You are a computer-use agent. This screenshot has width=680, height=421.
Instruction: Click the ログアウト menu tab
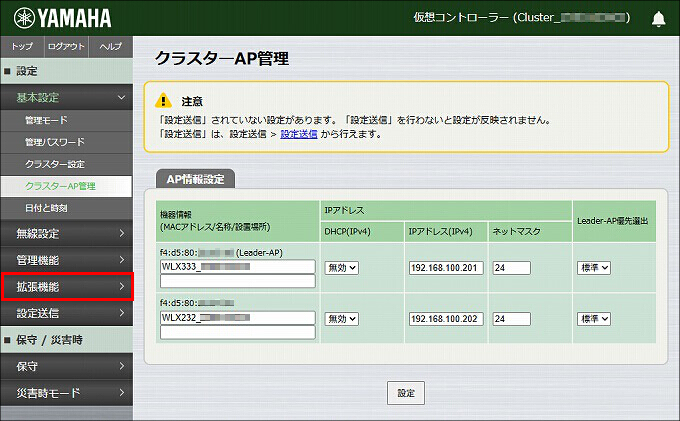pos(66,46)
